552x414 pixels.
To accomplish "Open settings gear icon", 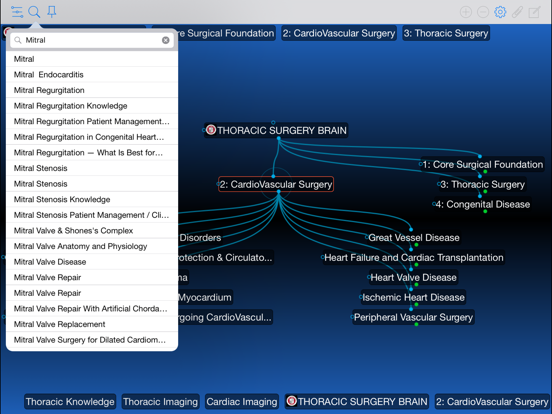I will pyautogui.click(x=500, y=12).
